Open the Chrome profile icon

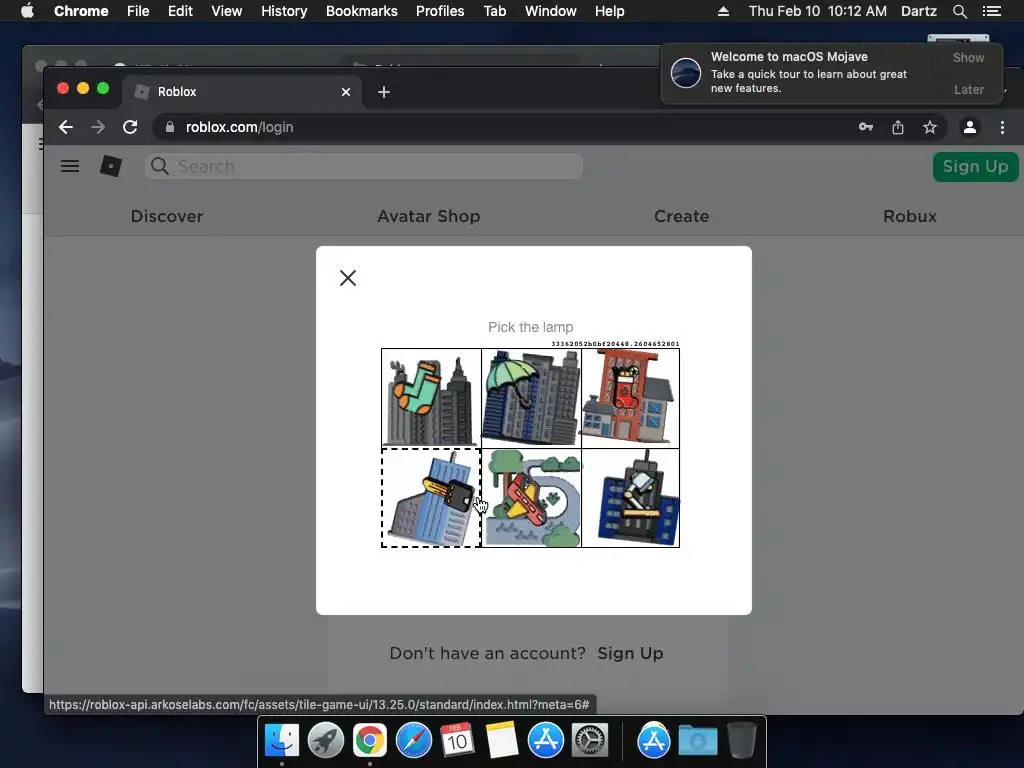[x=970, y=127]
